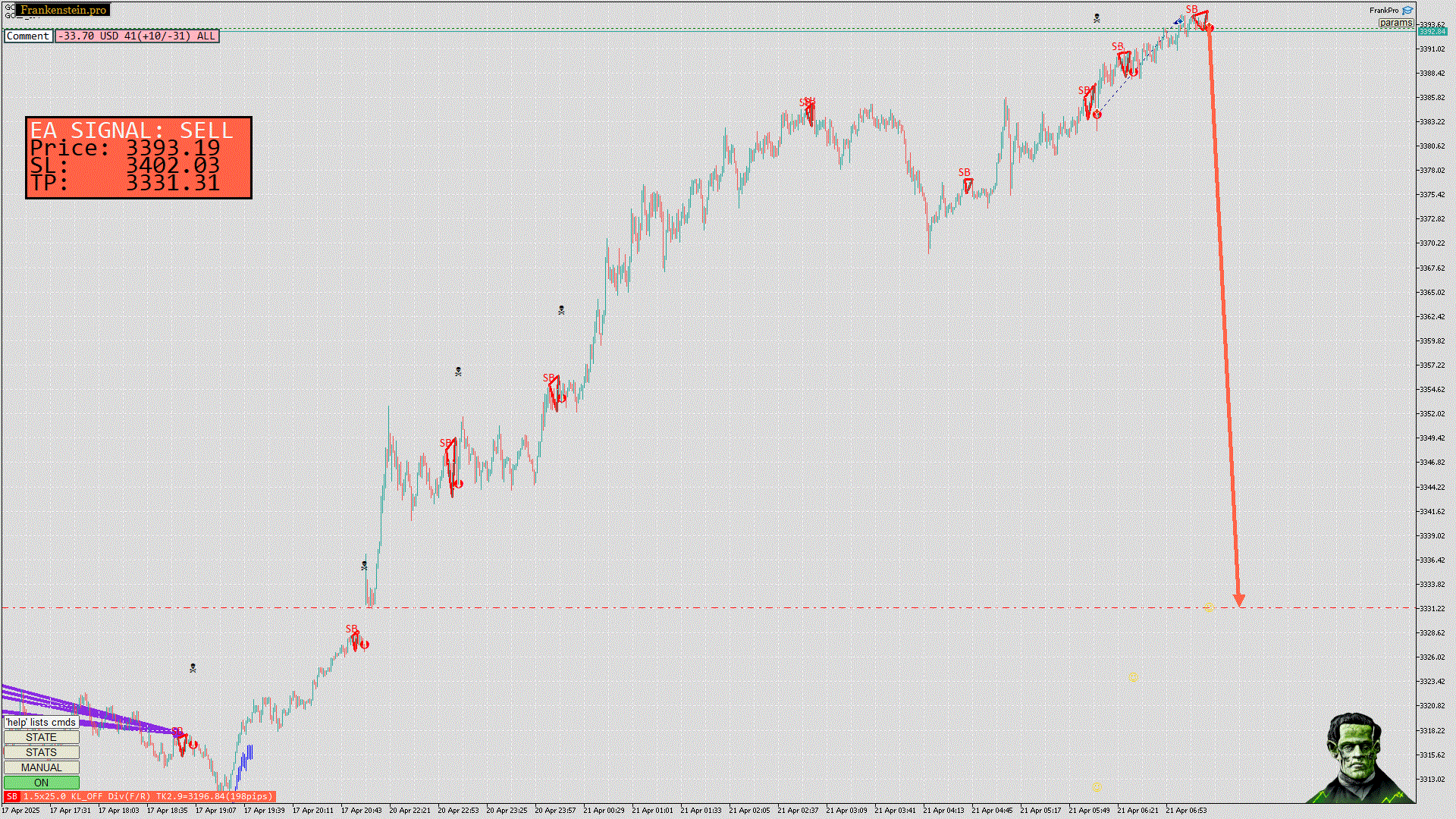Click the red SB tag in bottom status bar
The image size is (1456, 819).
(11, 796)
